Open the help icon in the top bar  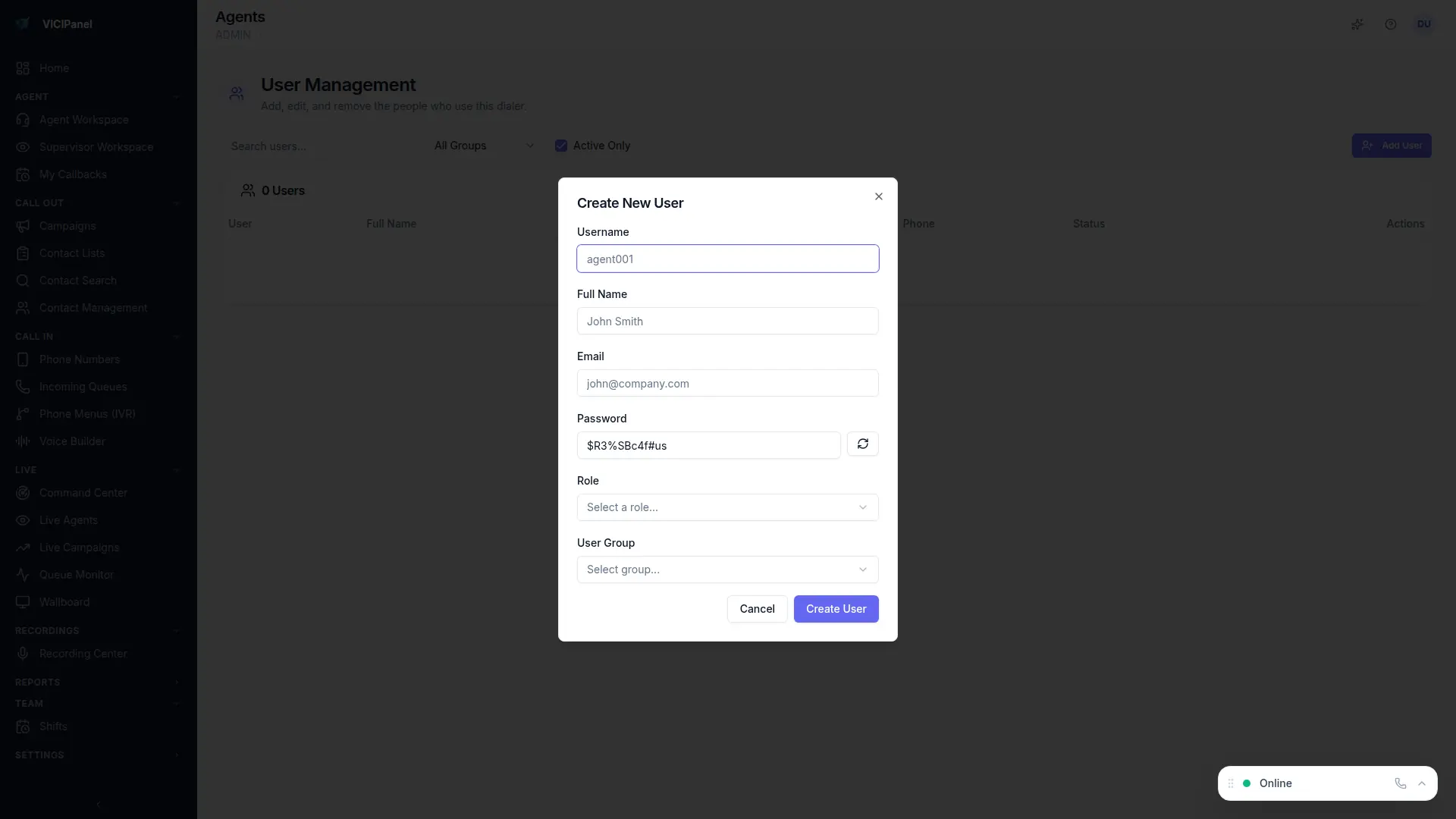(x=1391, y=24)
